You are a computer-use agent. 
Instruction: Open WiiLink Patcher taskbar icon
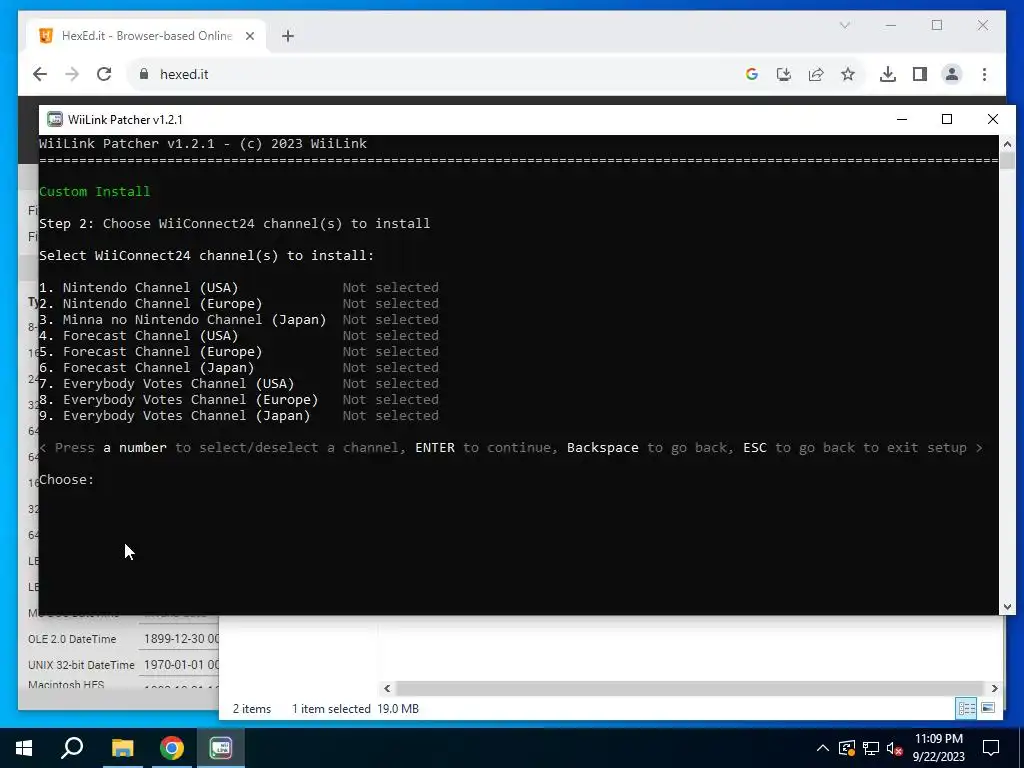[221, 748]
